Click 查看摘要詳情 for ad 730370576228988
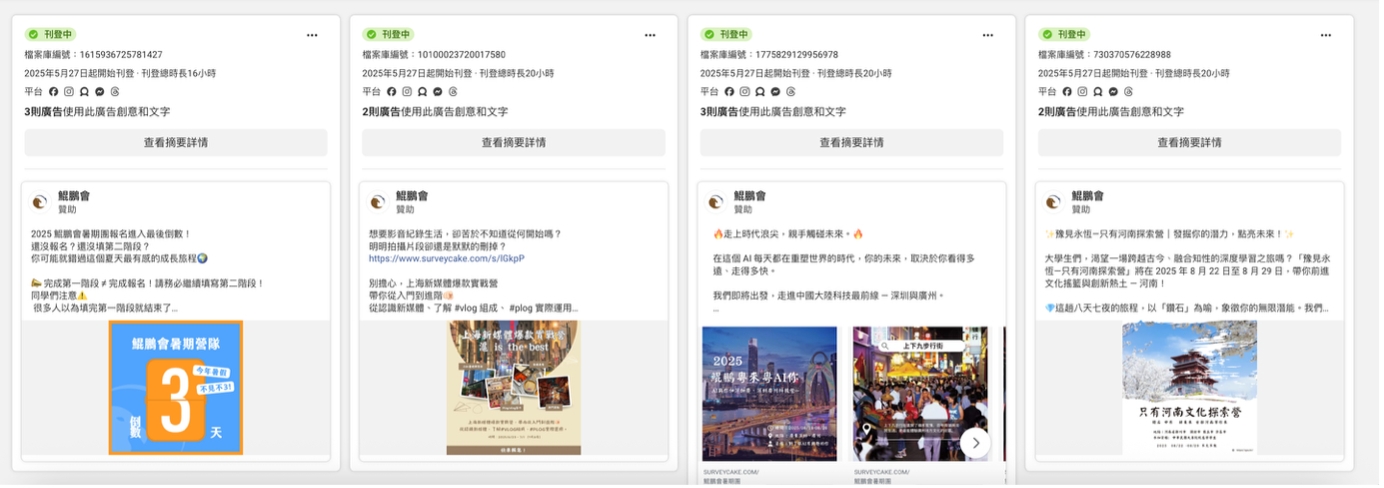The height and width of the screenshot is (488, 1384). (x=1190, y=143)
